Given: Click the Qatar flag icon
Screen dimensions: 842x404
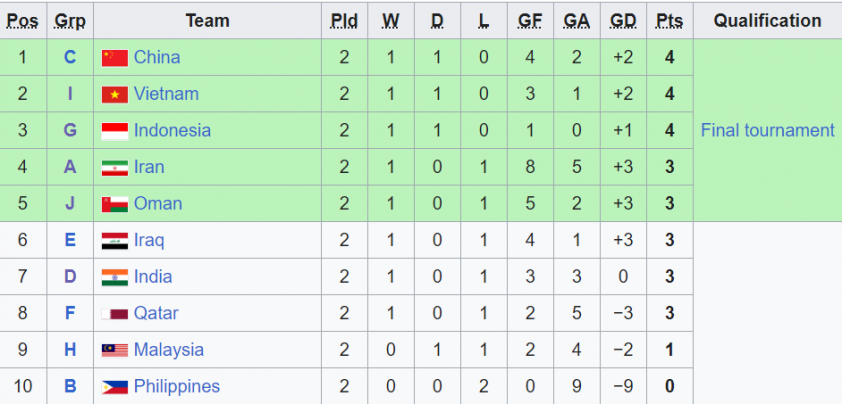Looking at the screenshot, I should click(x=115, y=314).
